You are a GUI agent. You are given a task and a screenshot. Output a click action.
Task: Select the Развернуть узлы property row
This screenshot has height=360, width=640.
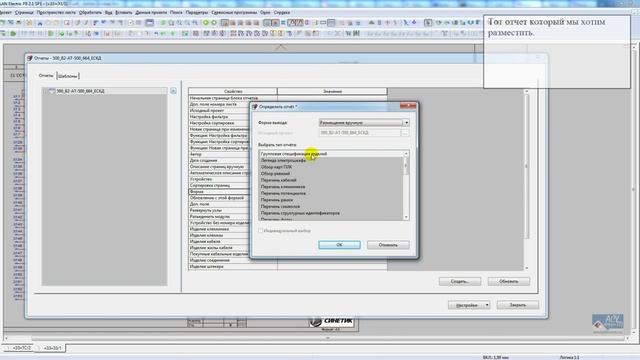coord(220,210)
